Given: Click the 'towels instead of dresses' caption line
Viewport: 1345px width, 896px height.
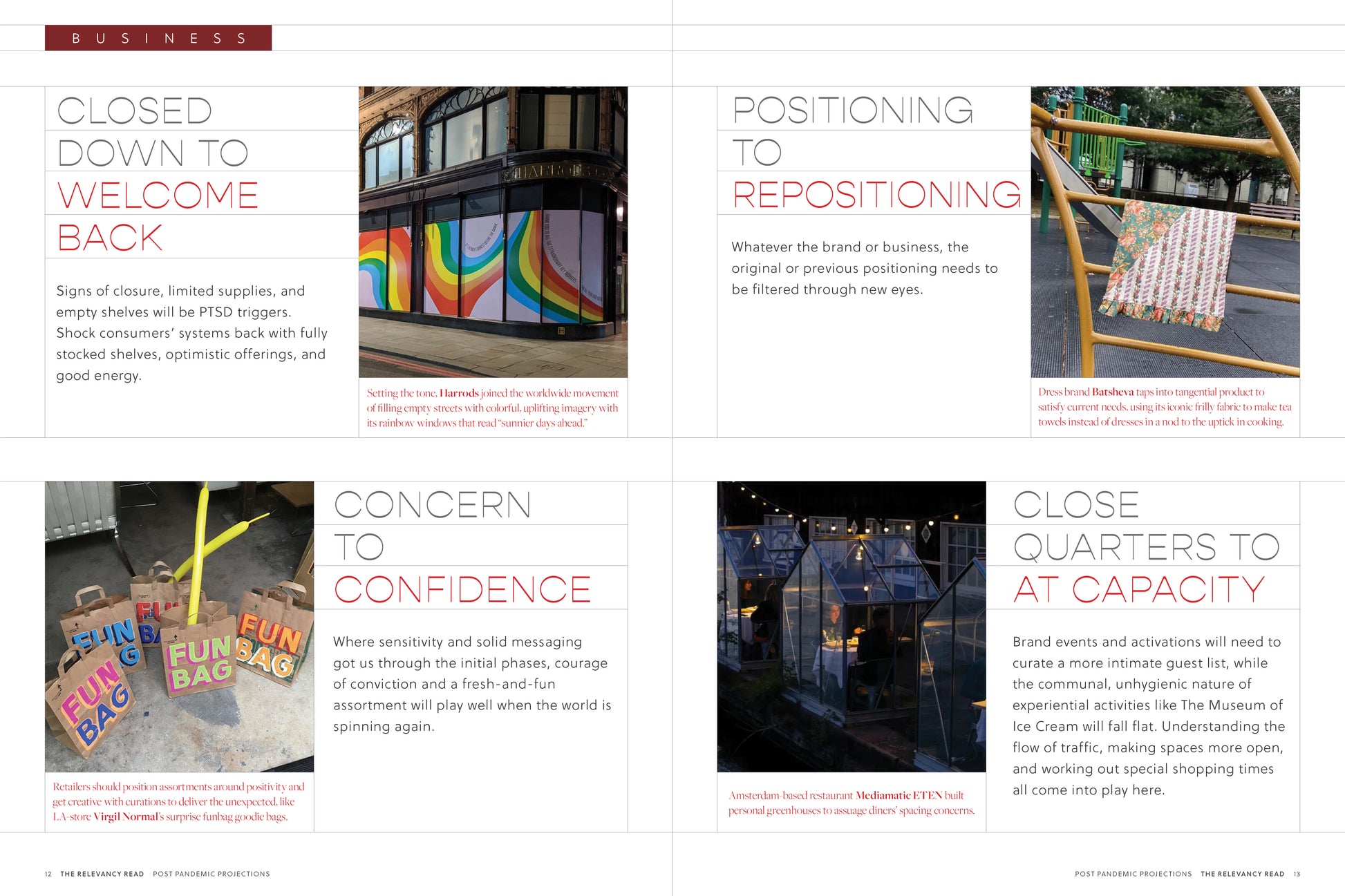Looking at the screenshot, I should pos(1160,421).
